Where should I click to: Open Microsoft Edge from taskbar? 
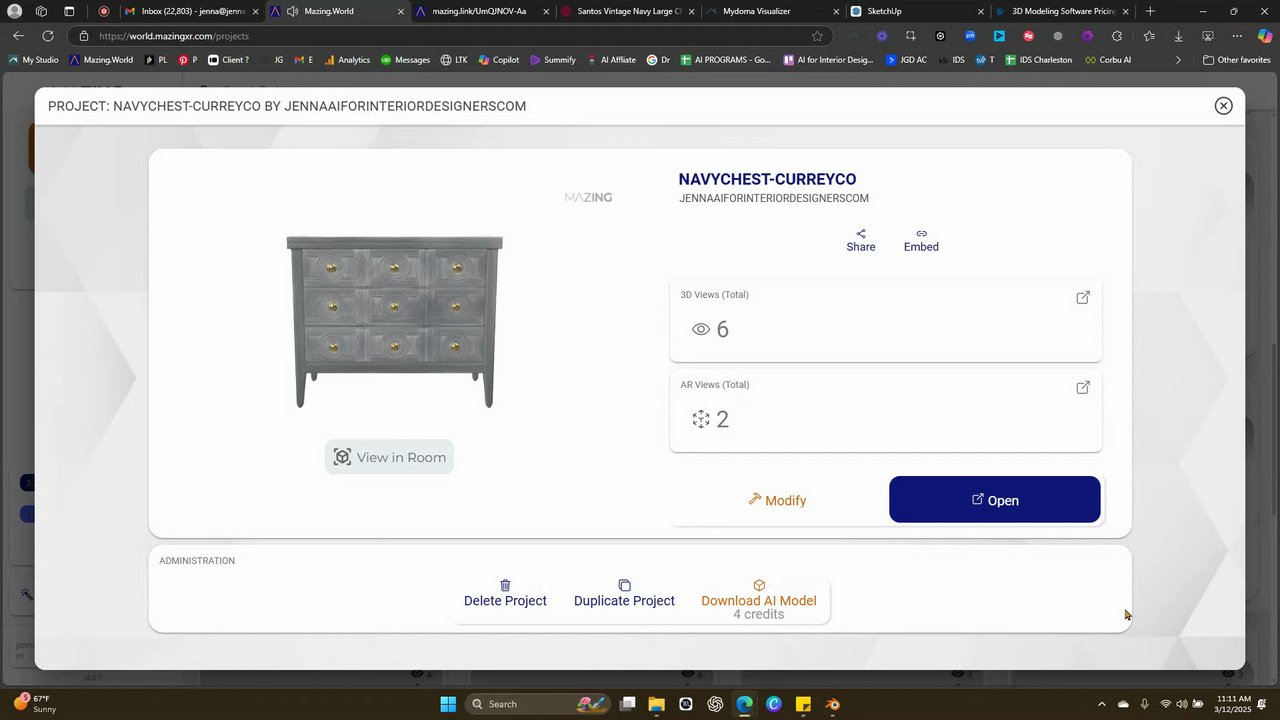pyautogui.click(x=745, y=704)
